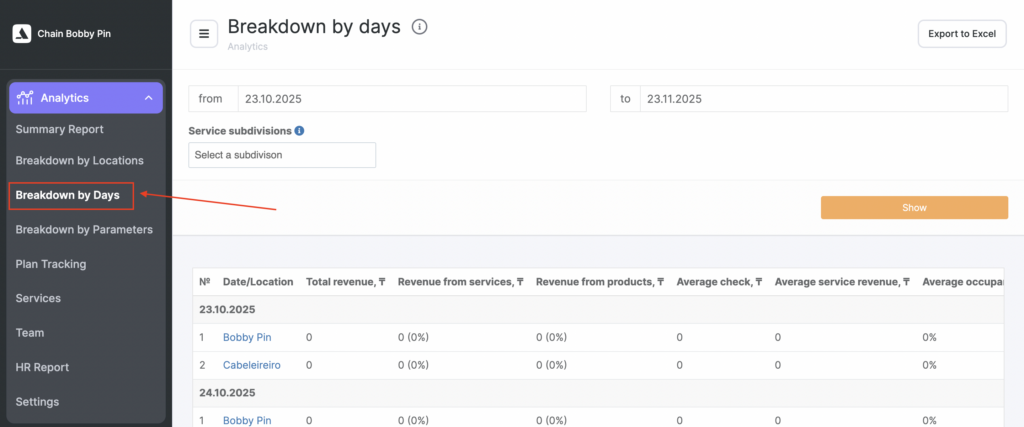
Task: Click the from date field 23.10.2025
Action: pyautogui.click(x=411, y=99)
